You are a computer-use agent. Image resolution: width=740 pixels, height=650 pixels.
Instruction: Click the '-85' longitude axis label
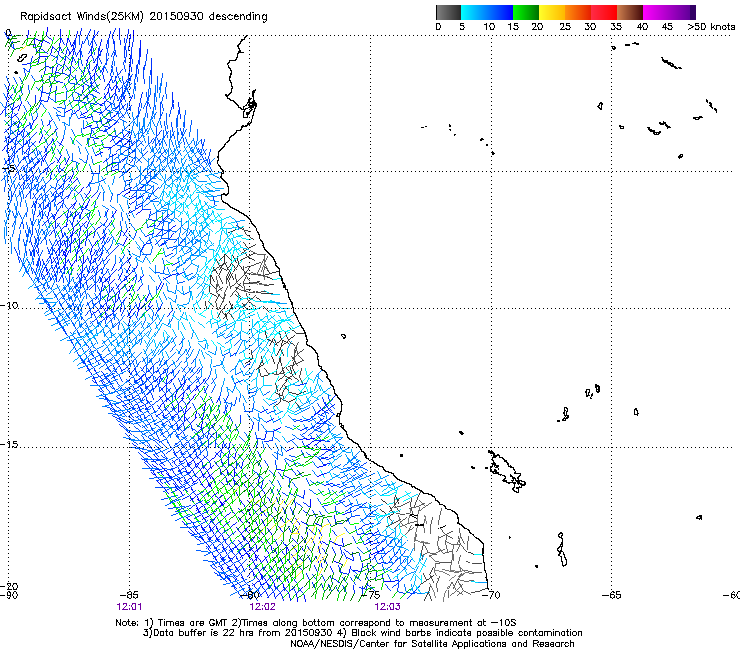pyautogui.click(x=129, y=595)
